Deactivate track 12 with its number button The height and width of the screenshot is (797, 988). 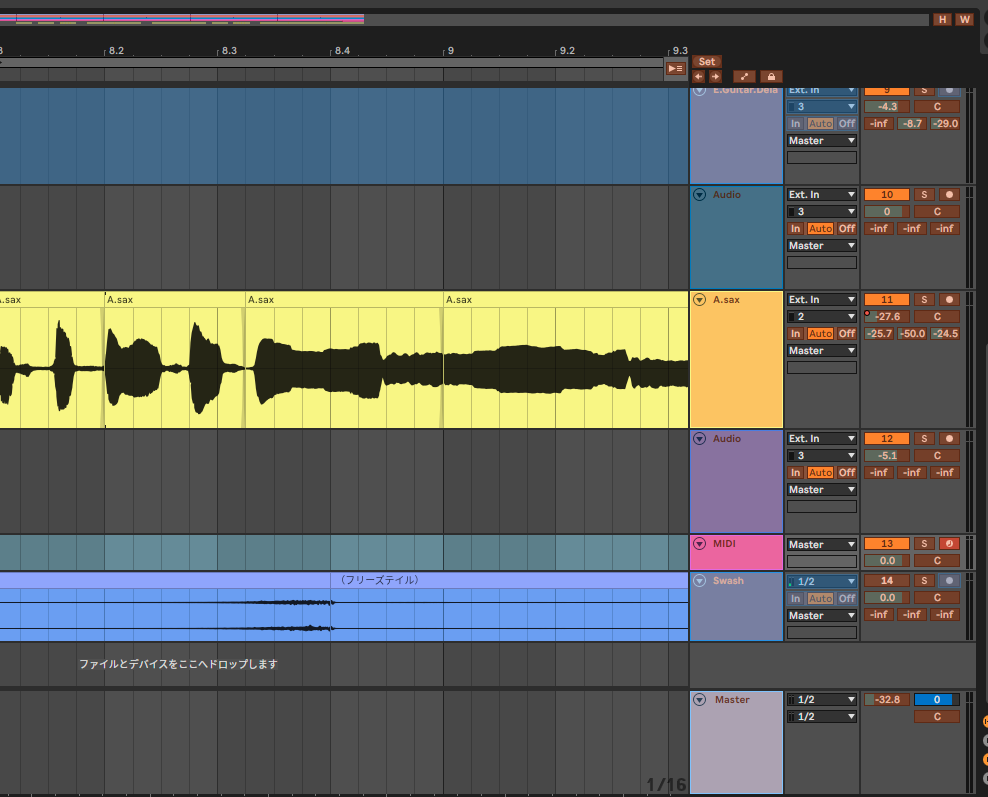(886, 438)
